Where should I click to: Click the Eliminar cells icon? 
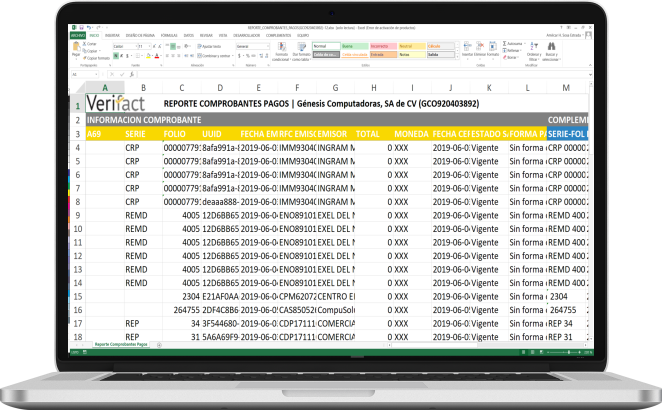pyautogui.click(x=480, y=46)
